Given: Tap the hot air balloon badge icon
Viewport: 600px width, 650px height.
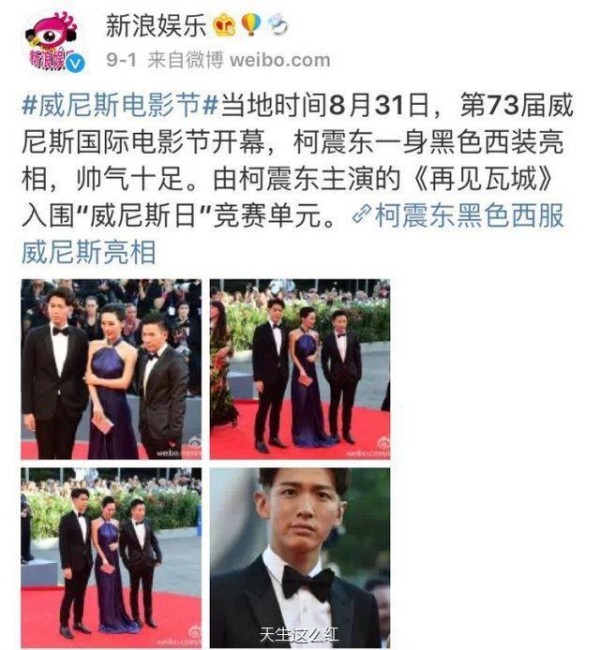Looking at the screenshot, I should coord(252,25).
